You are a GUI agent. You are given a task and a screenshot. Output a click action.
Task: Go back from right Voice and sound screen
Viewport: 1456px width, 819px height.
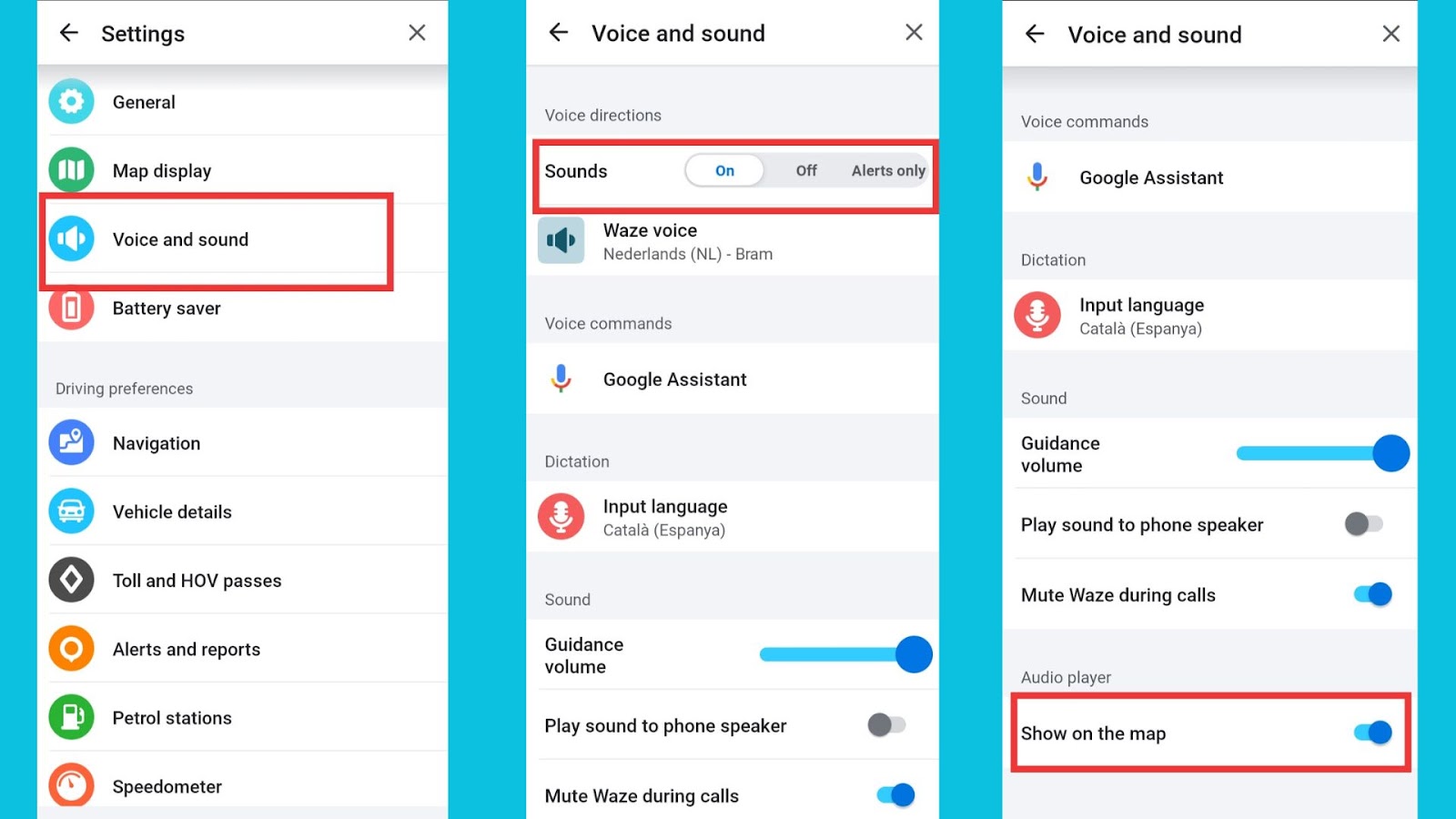[1035, 34]
